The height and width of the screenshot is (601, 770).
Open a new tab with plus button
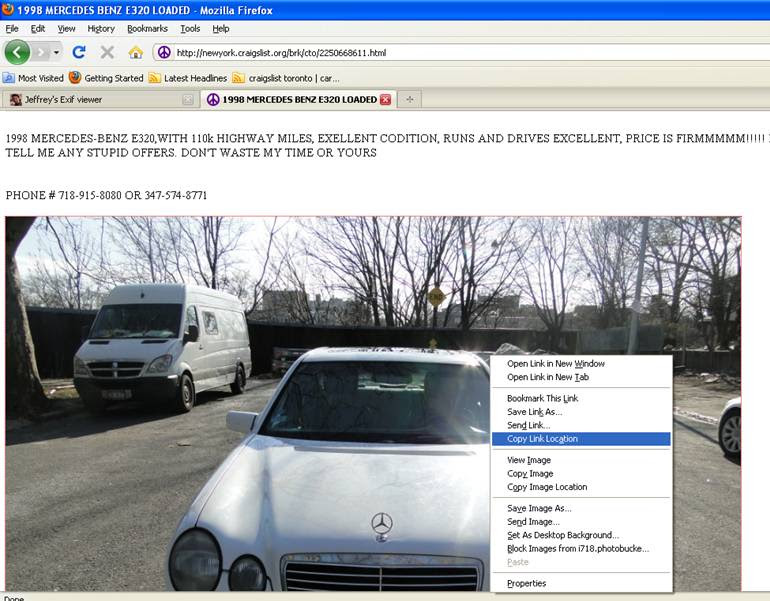[410, 100]
